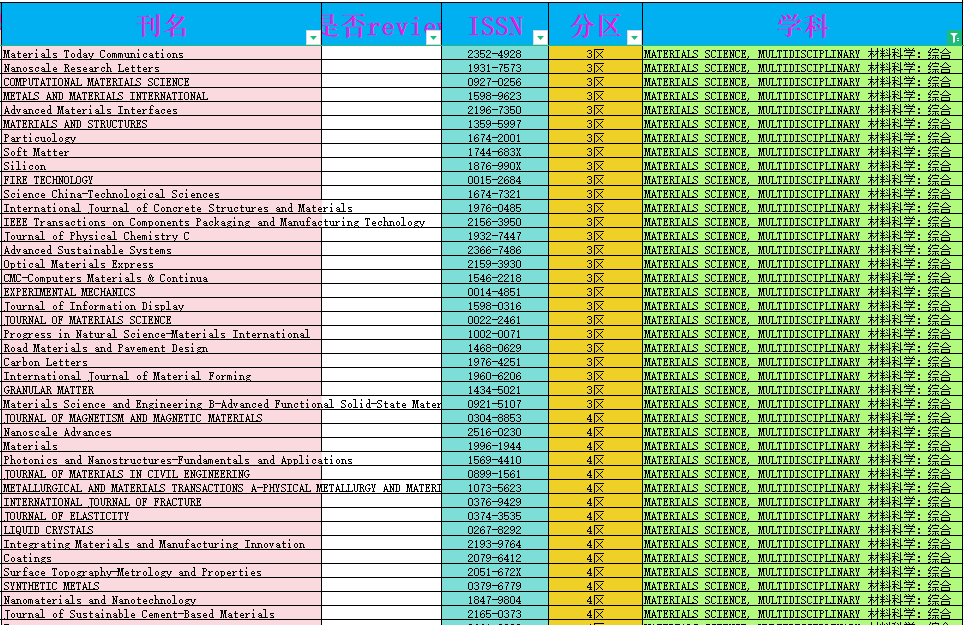
Task: Click ISSN cell 2165-0373
Action: [495, 614]
